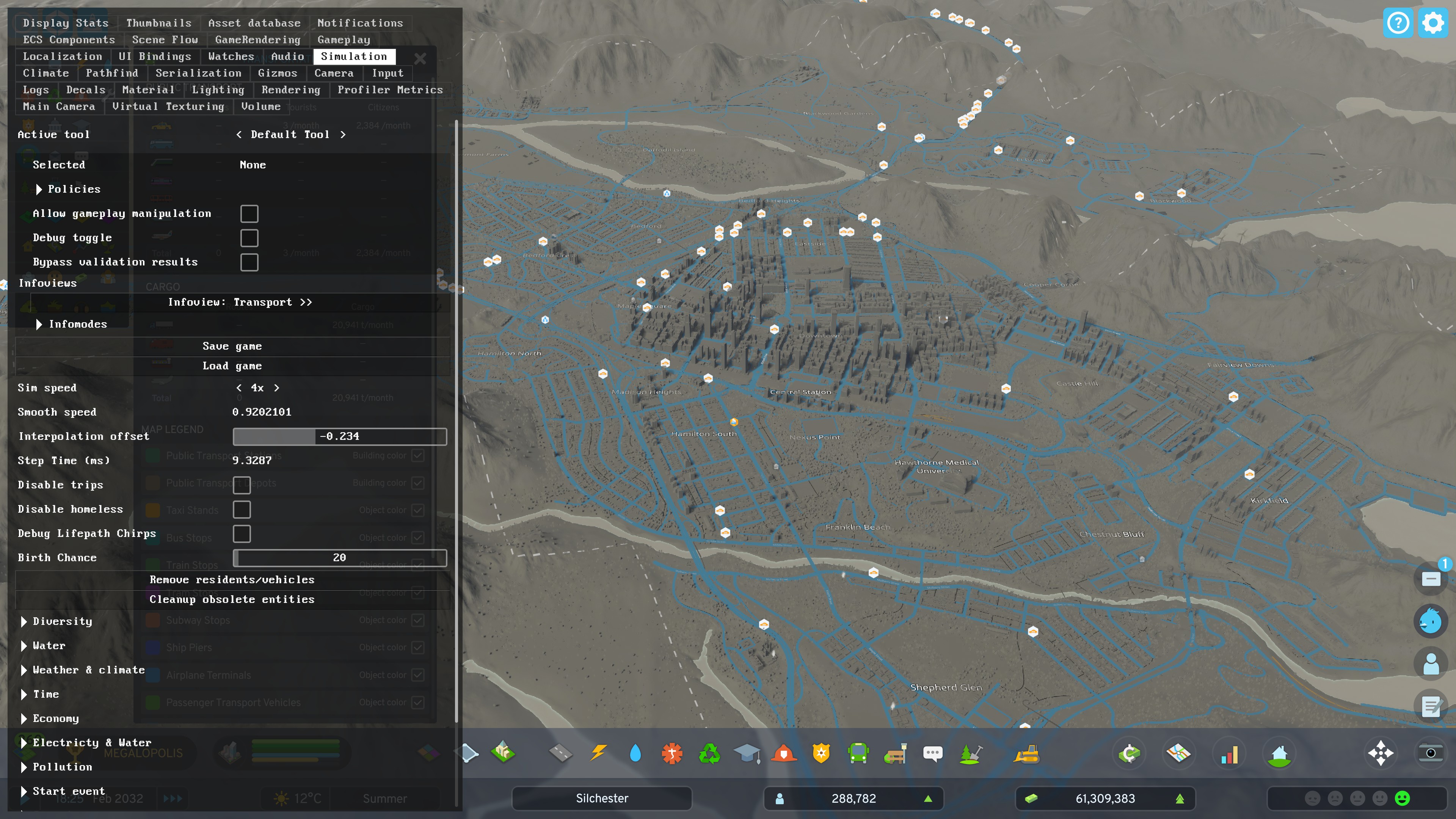The width and height of the screenshot is (1456, 819).
Task: Tick the Debug toggle checkbox
Action: click(249, 238)
